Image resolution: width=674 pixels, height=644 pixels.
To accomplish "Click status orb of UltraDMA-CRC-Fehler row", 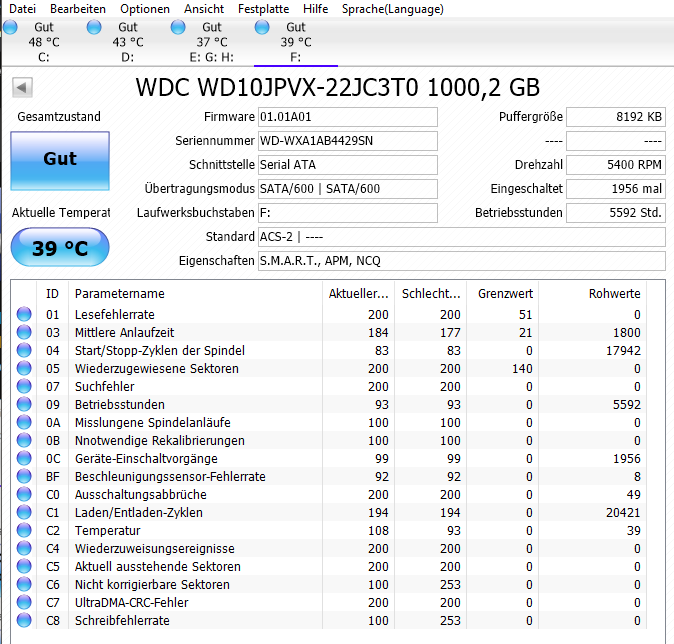I will [24, 603].
